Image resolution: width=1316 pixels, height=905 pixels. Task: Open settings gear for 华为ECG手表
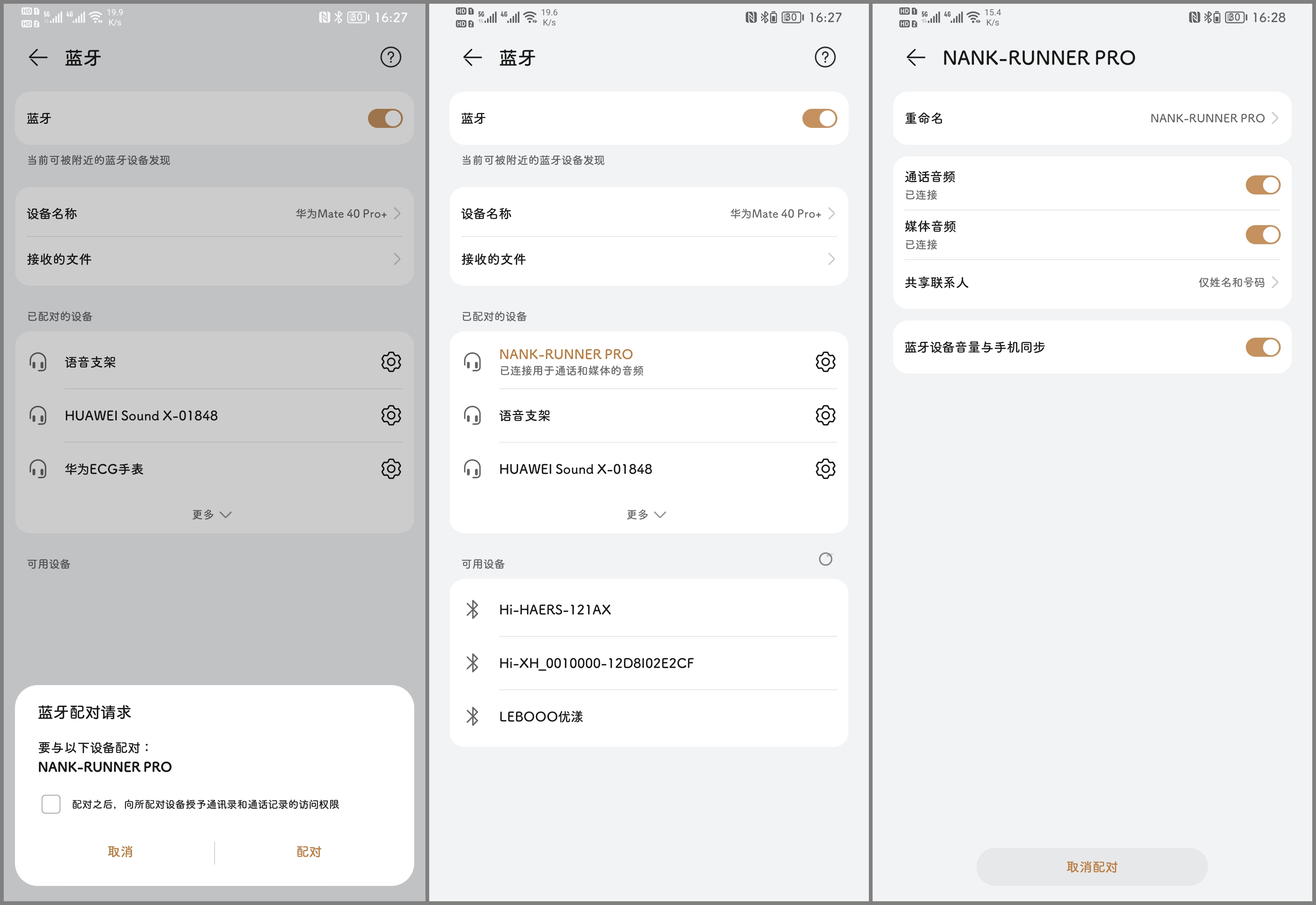click(x=391, y=469)
